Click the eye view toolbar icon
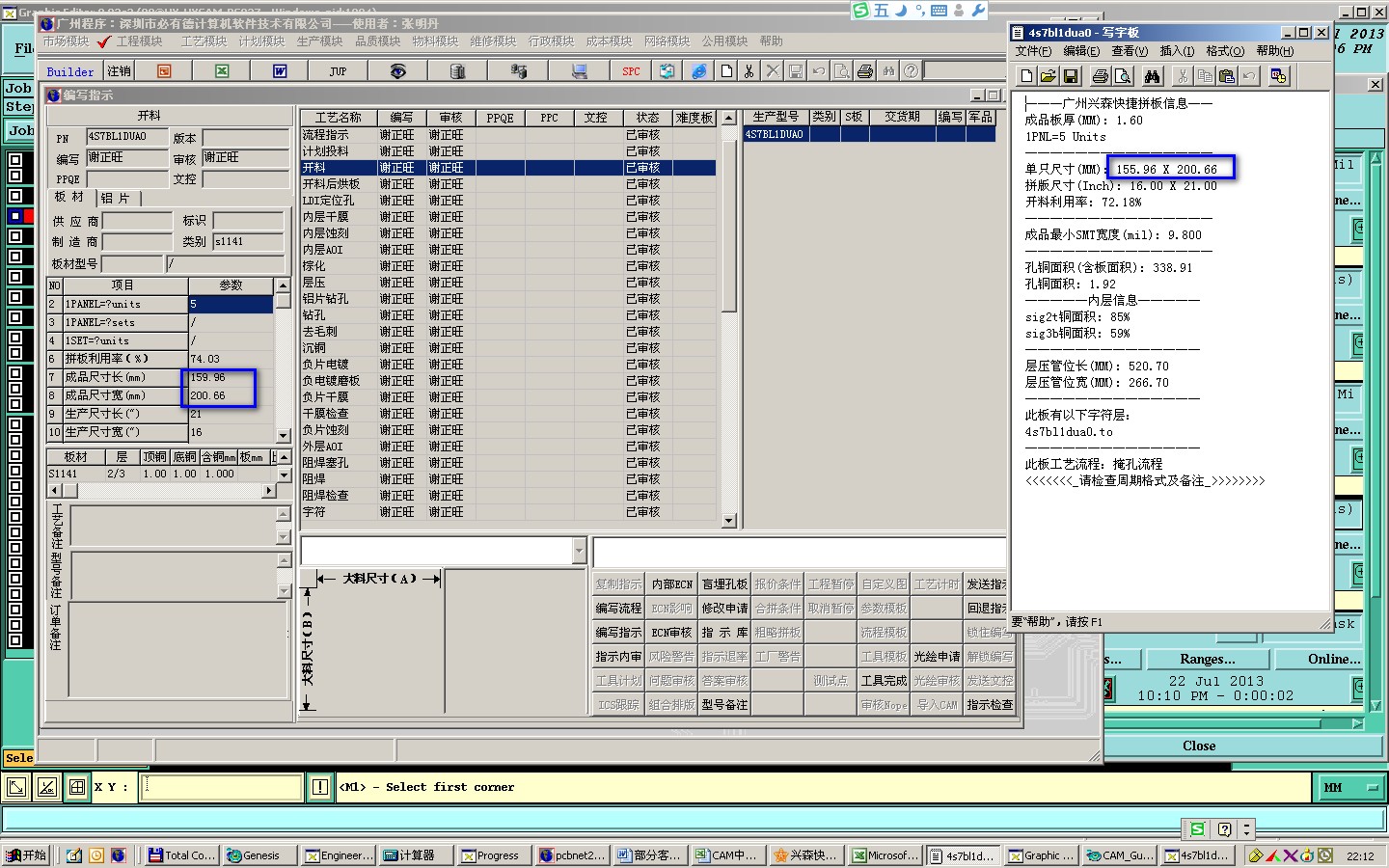The width and height of the screenshot is (1389, 868). [397, 71]
